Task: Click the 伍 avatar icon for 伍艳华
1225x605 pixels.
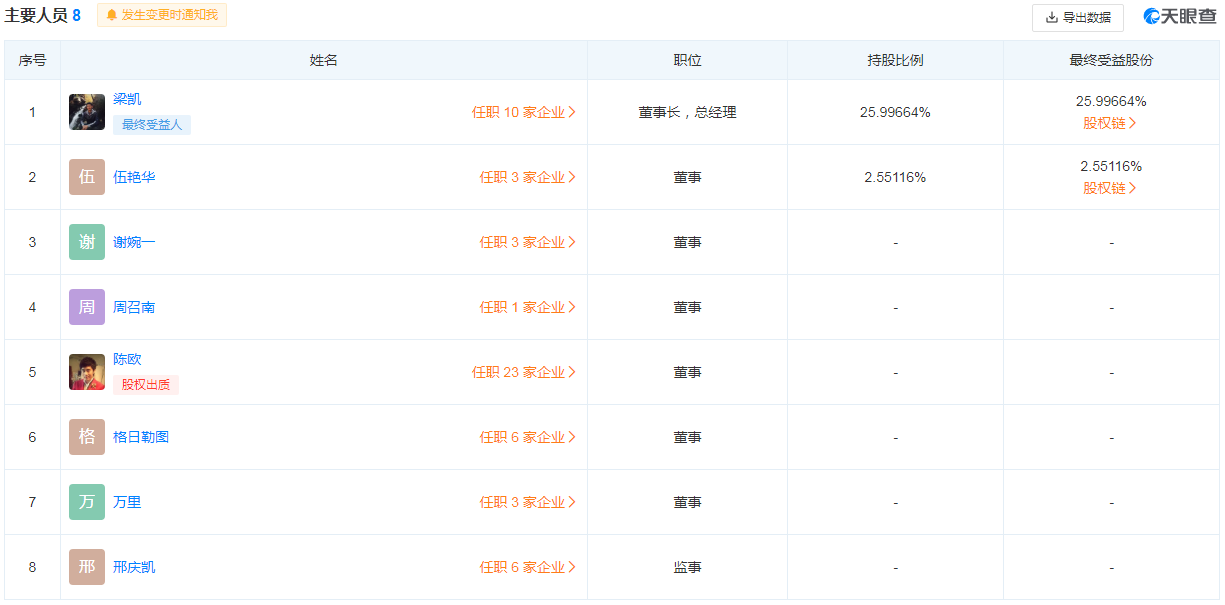Action: (x=87, y=177)
